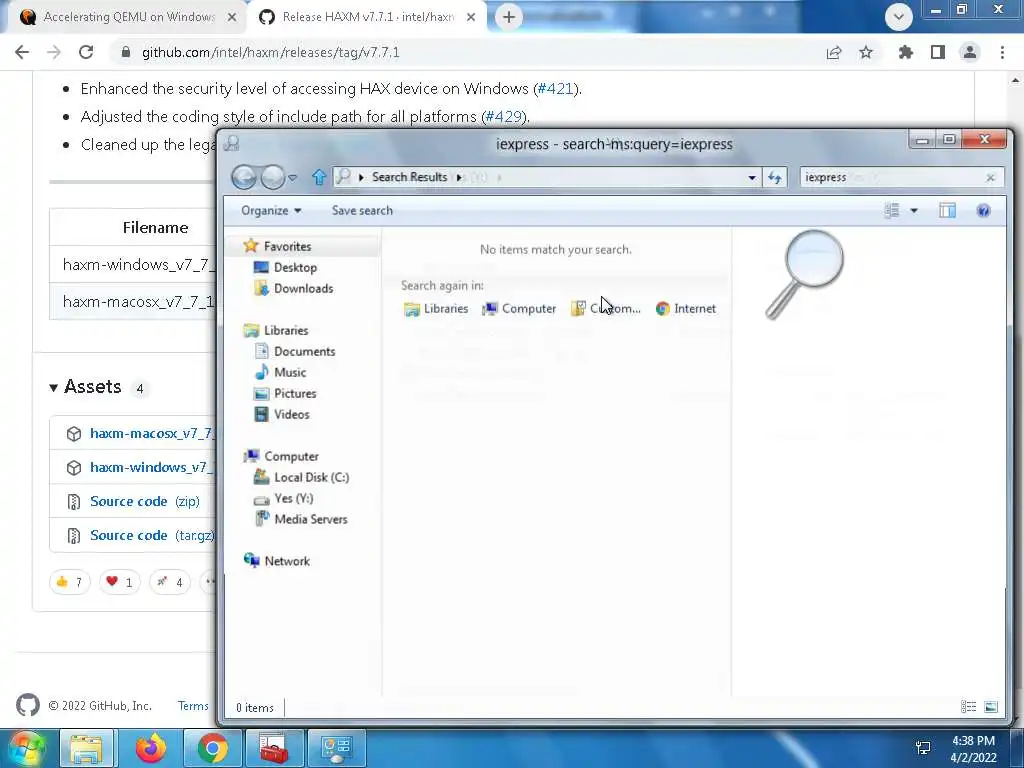
Task: Open Pictures library
Action: 285,393
